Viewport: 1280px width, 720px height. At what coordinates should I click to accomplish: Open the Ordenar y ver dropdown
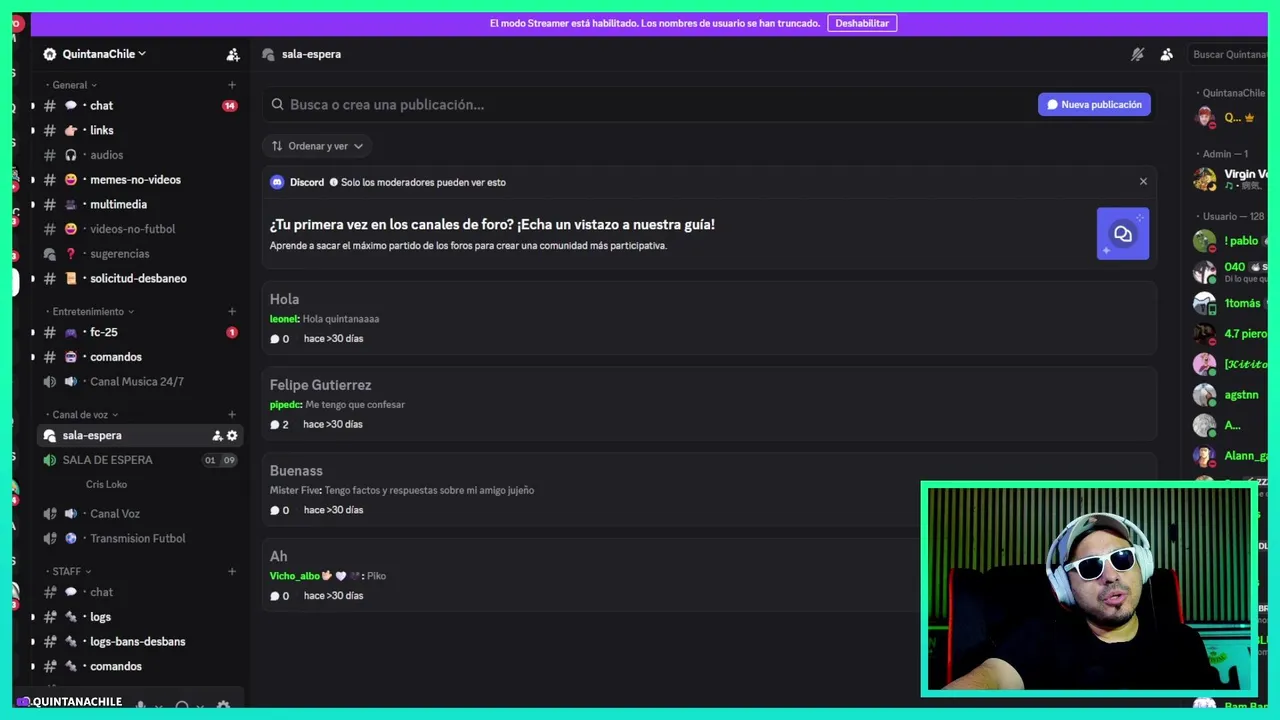point(317,146)
